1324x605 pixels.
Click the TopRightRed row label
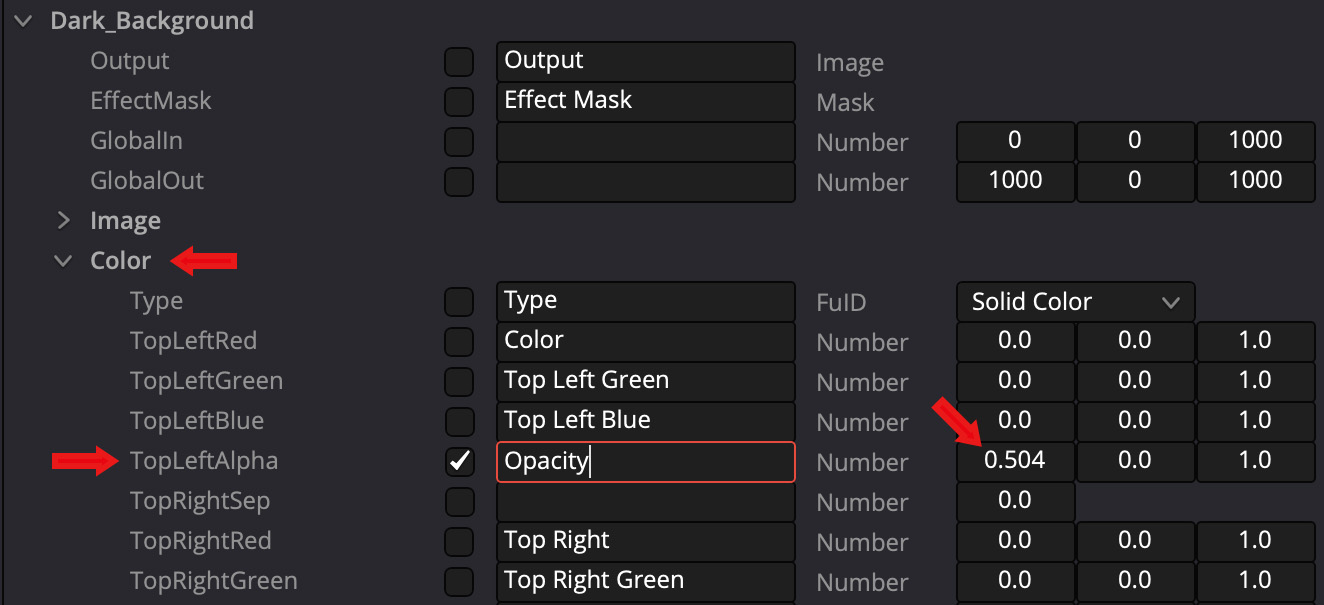[x=200, y=541]
